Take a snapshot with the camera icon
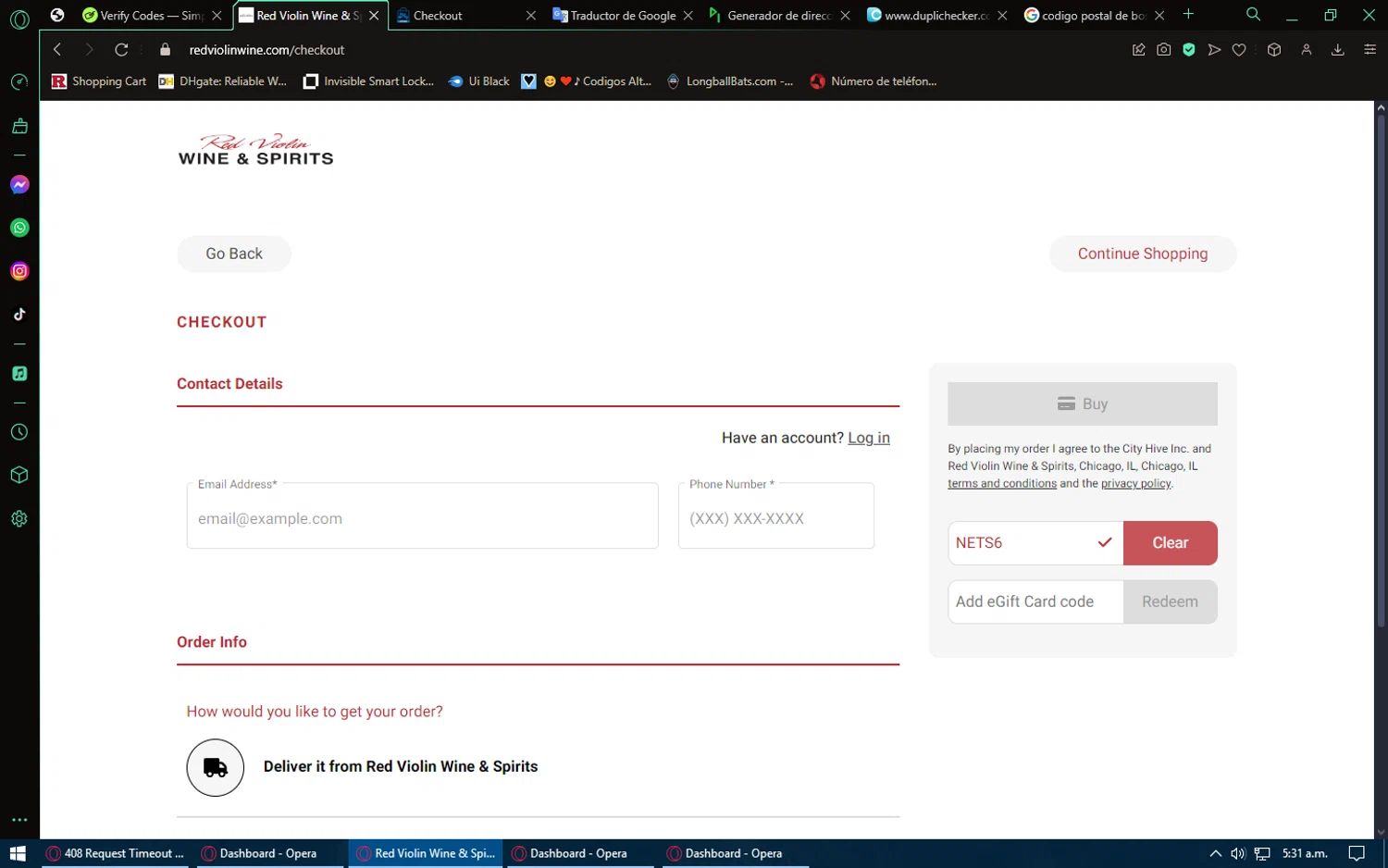Image resolution: width=1388 pixels, height=868 pixels. point(1164,50)
